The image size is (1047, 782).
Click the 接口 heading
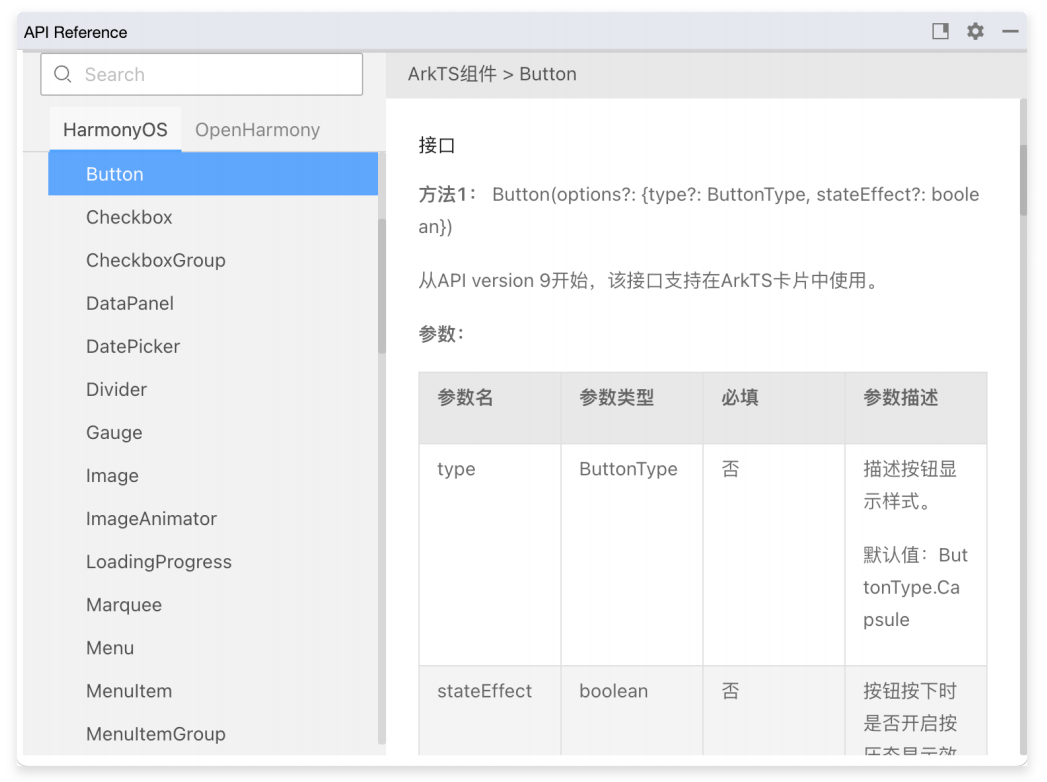pos(437,146)
